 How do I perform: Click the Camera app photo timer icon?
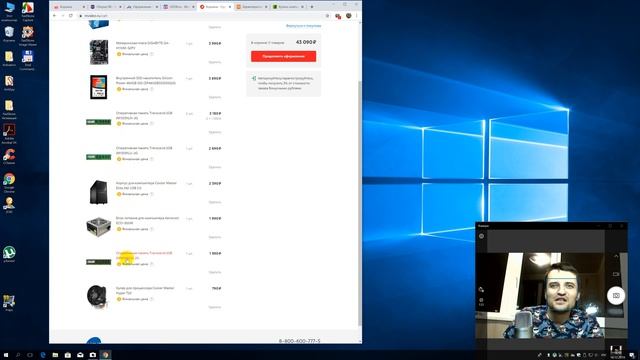tap(481, 289)
